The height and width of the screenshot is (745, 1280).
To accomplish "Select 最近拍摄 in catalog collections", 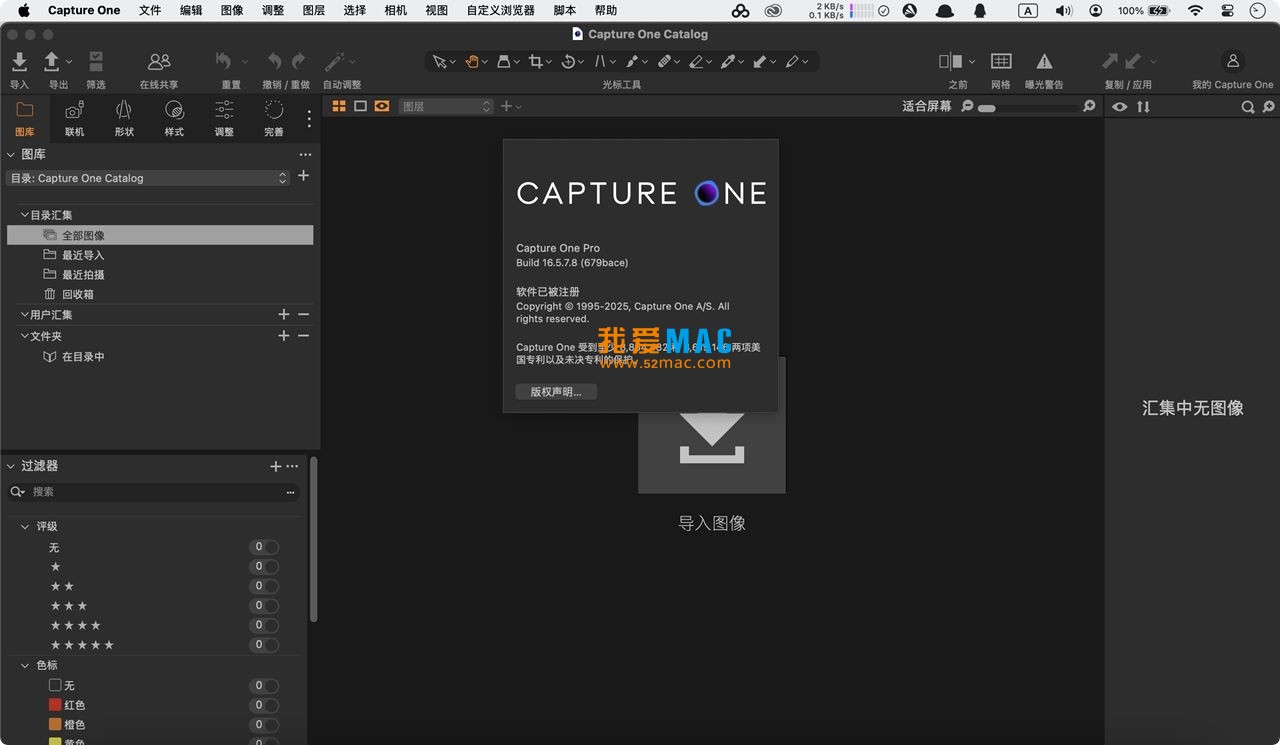I will click(83, 275).
